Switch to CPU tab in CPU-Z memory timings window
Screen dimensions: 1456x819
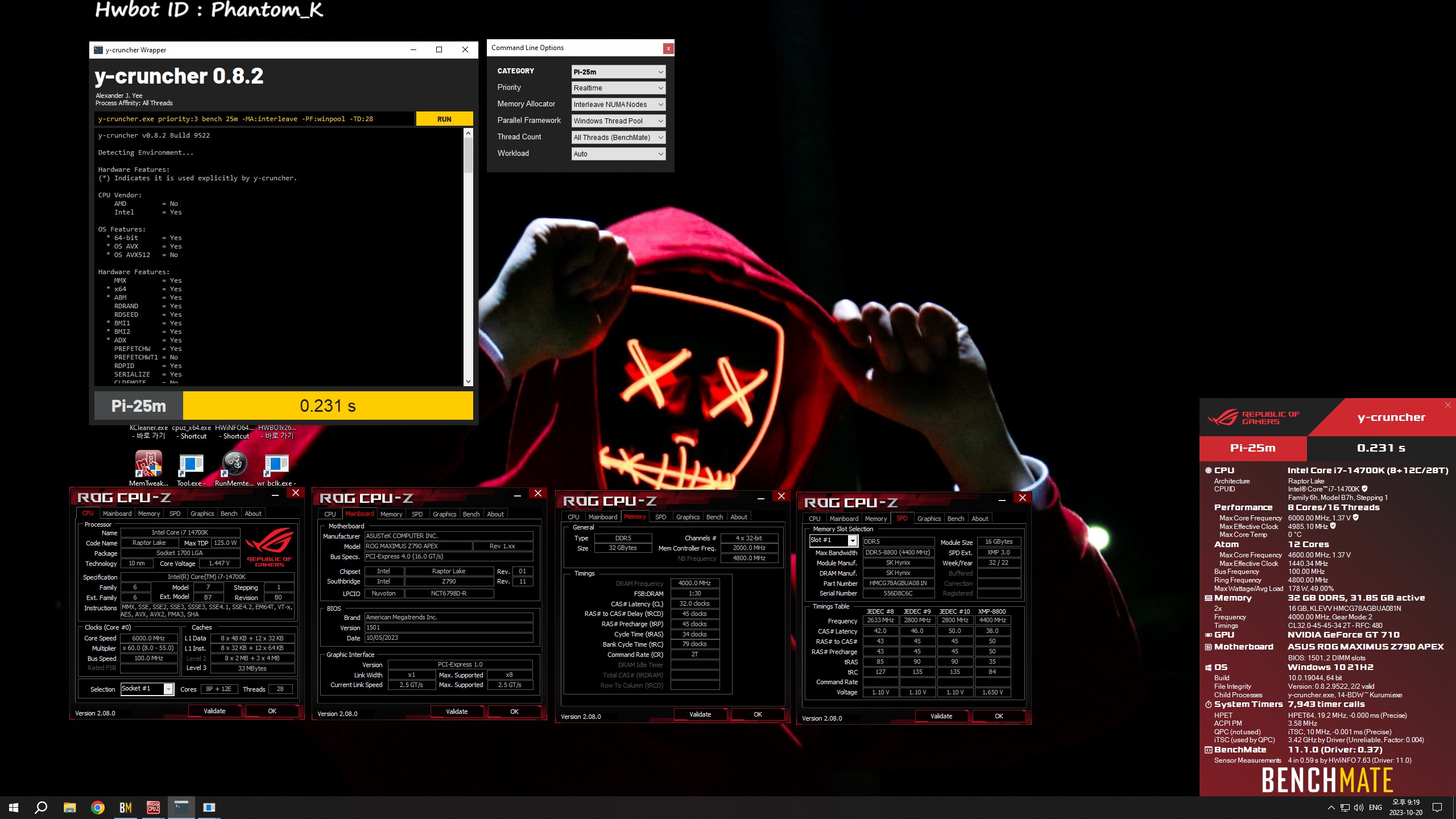[x=573, y=517]
